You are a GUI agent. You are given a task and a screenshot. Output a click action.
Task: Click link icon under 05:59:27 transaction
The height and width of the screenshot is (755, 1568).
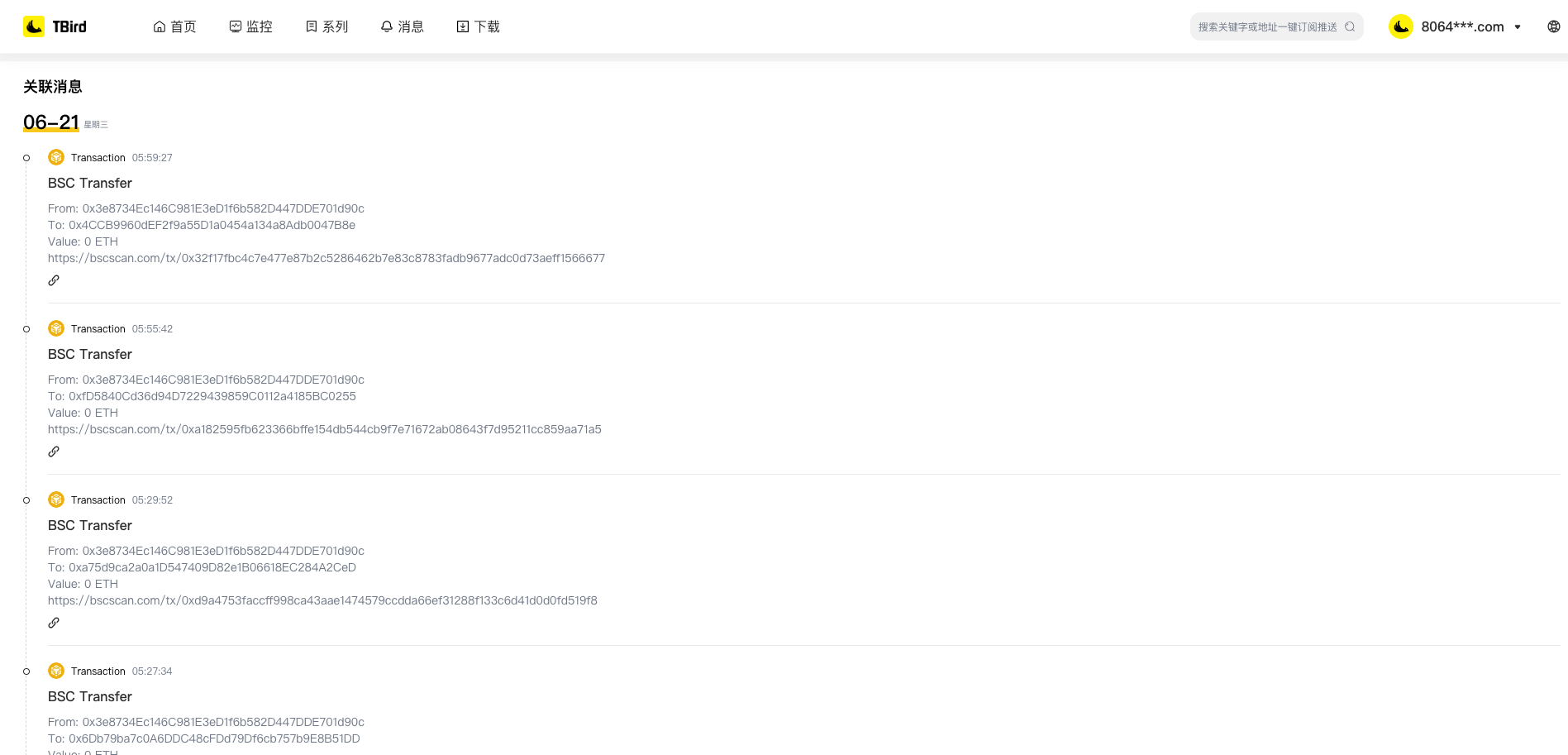click(54, 280)
